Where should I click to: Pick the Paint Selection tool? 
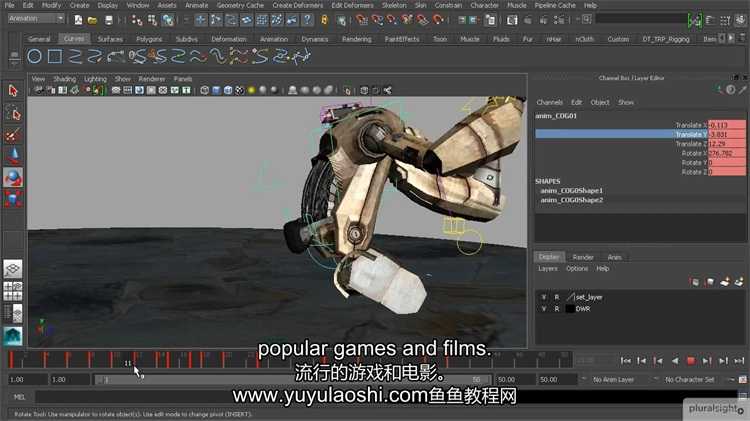[13, 135]
